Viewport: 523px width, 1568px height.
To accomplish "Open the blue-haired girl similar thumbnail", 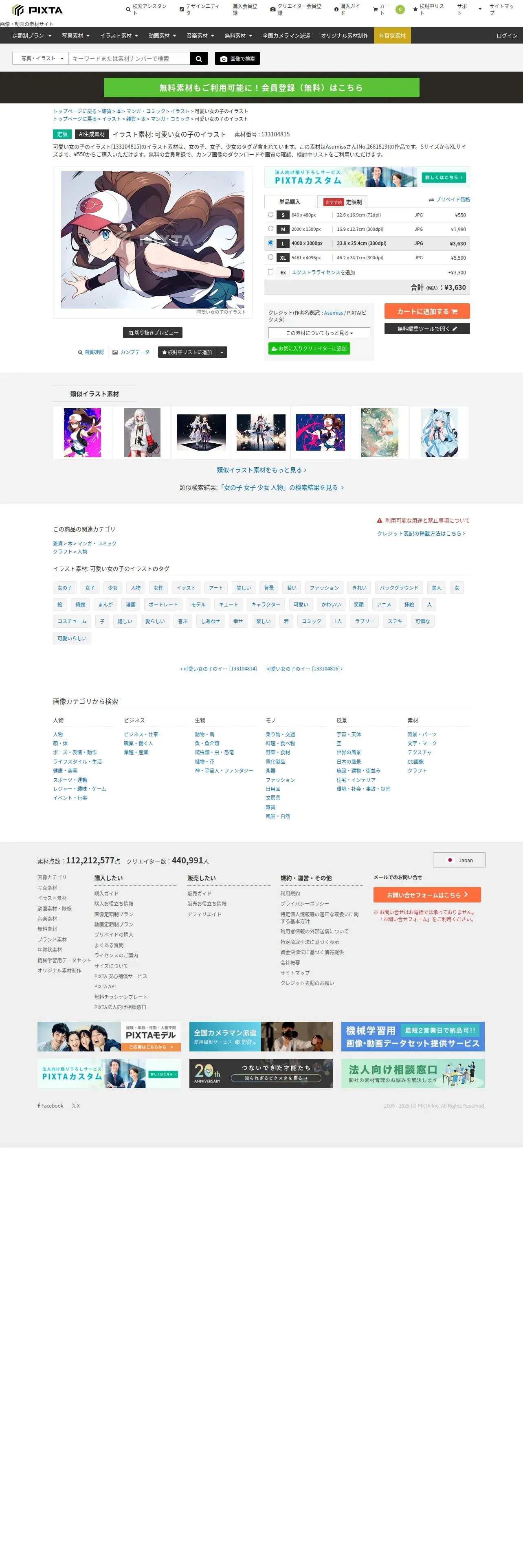I will coord(439,433).
